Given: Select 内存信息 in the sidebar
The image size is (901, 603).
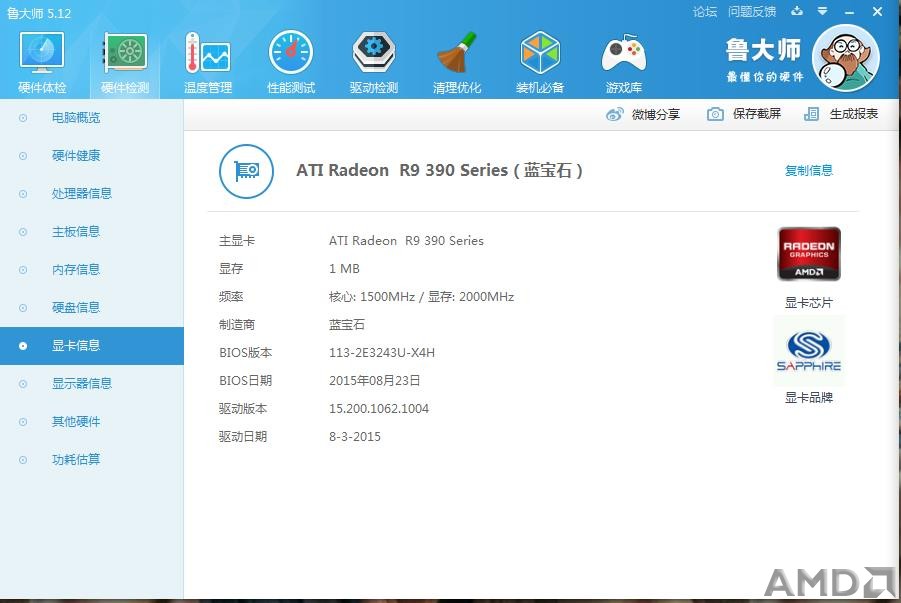Looking at the screenshot, I should click(92, 270).
